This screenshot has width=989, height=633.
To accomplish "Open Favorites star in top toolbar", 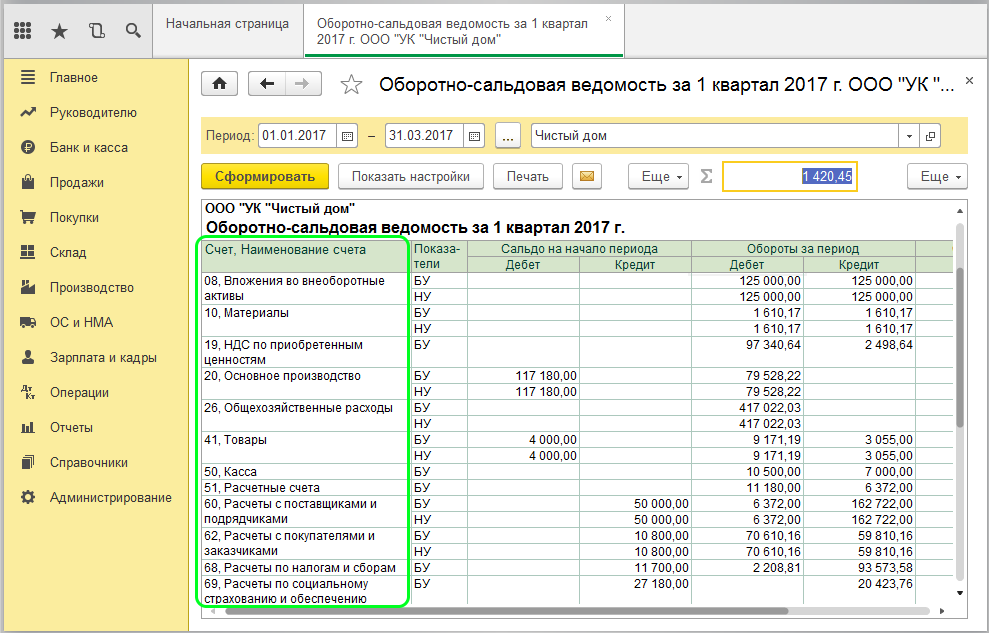I will [x=60, y=30].
